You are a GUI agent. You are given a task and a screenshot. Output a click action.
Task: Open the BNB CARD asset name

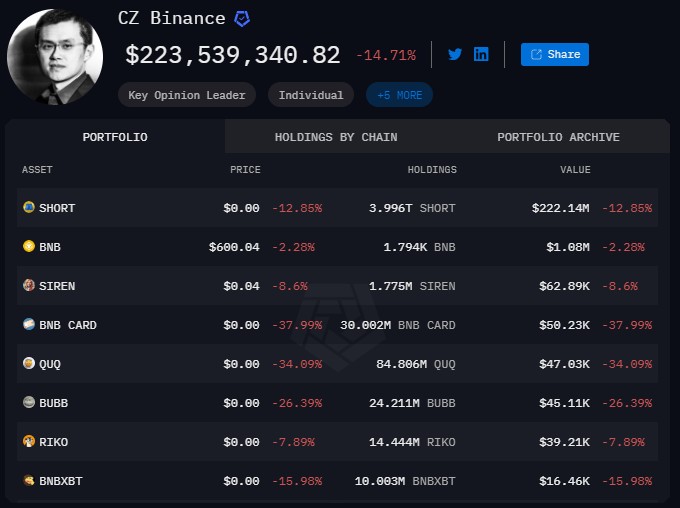coord(68,325)
